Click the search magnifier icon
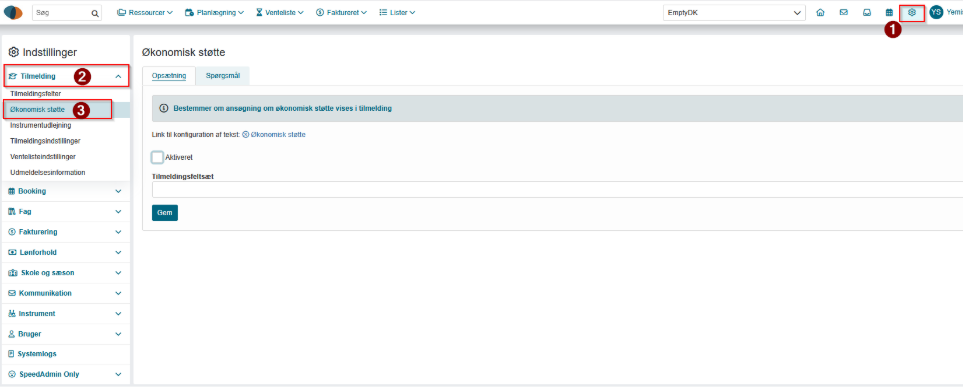Screen dimensions: 963x387 (95, 13)
